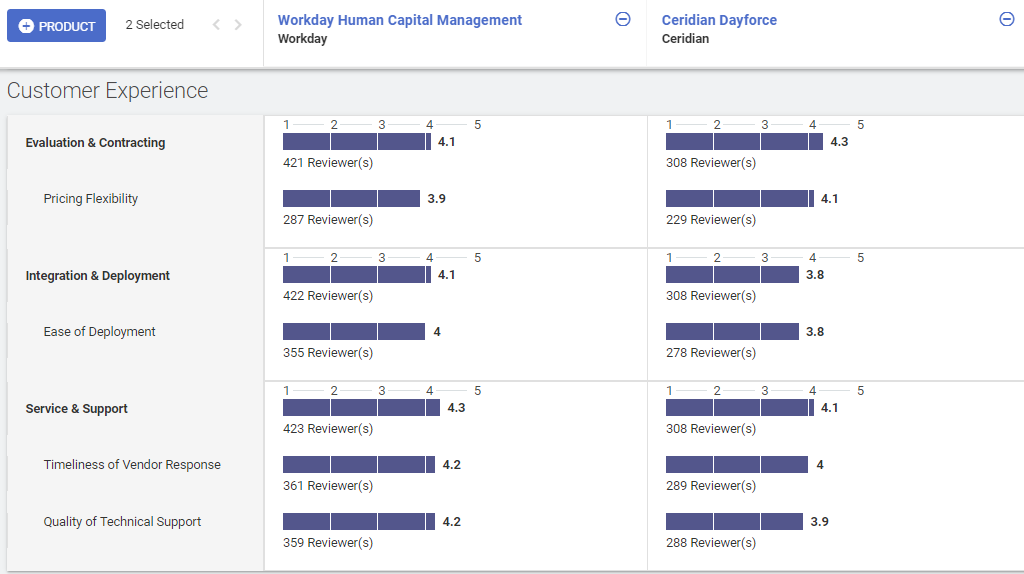Click '289 Reviewer(s)' under Ceridian

(711, 486)
